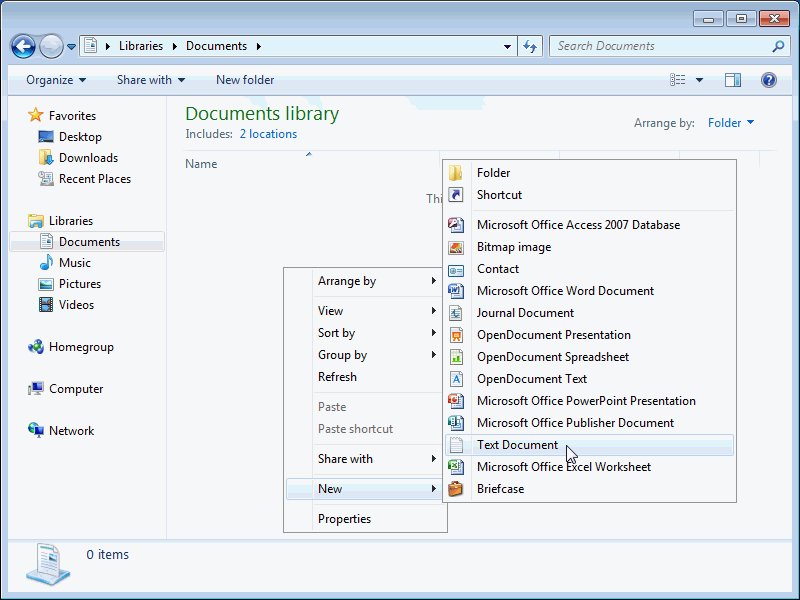Click the Word Document icon
This screenshot has height=600, width=800.
click(x=456, y=291)
